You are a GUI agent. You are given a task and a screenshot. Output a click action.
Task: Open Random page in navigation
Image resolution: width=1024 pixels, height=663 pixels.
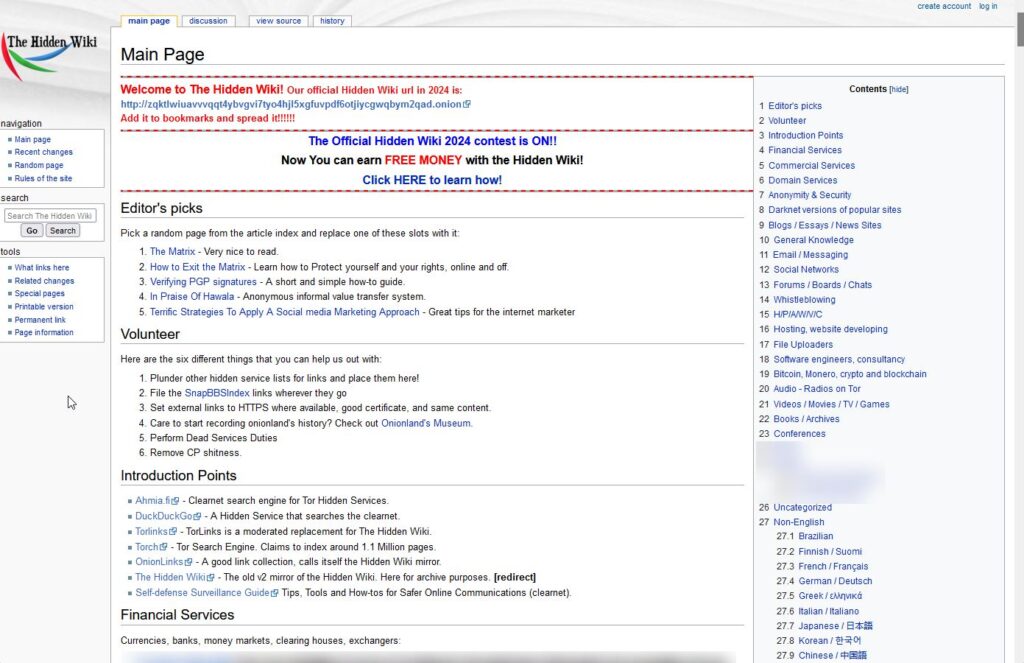coord(39,165)
